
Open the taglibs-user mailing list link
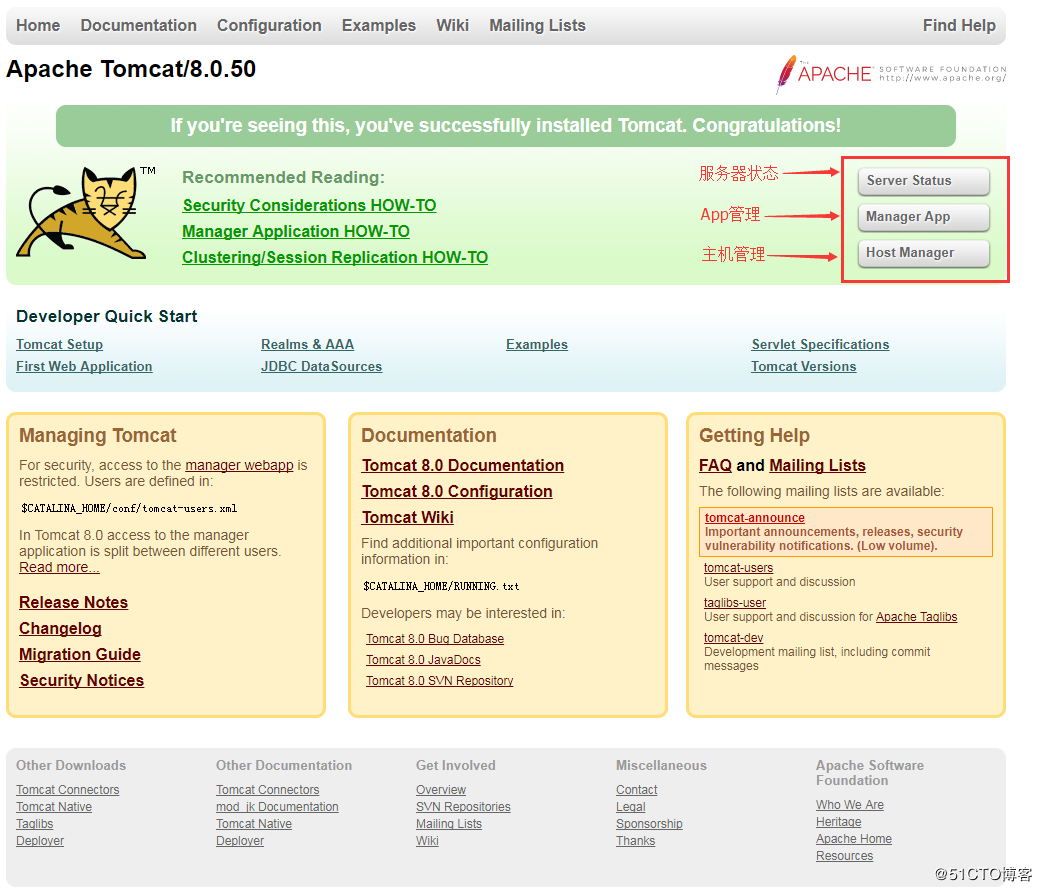pos(735,603)
